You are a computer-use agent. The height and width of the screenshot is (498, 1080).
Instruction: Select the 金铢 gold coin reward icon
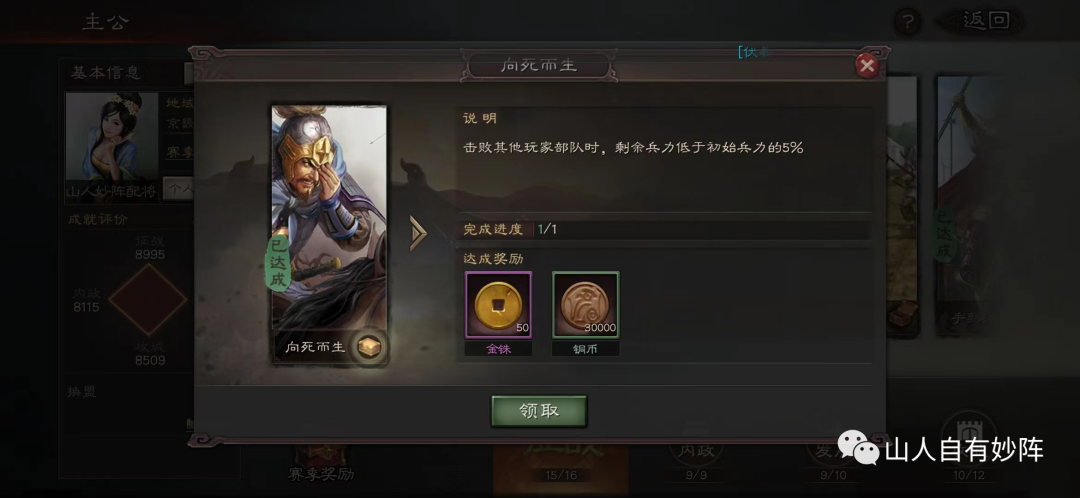point(498,304)
